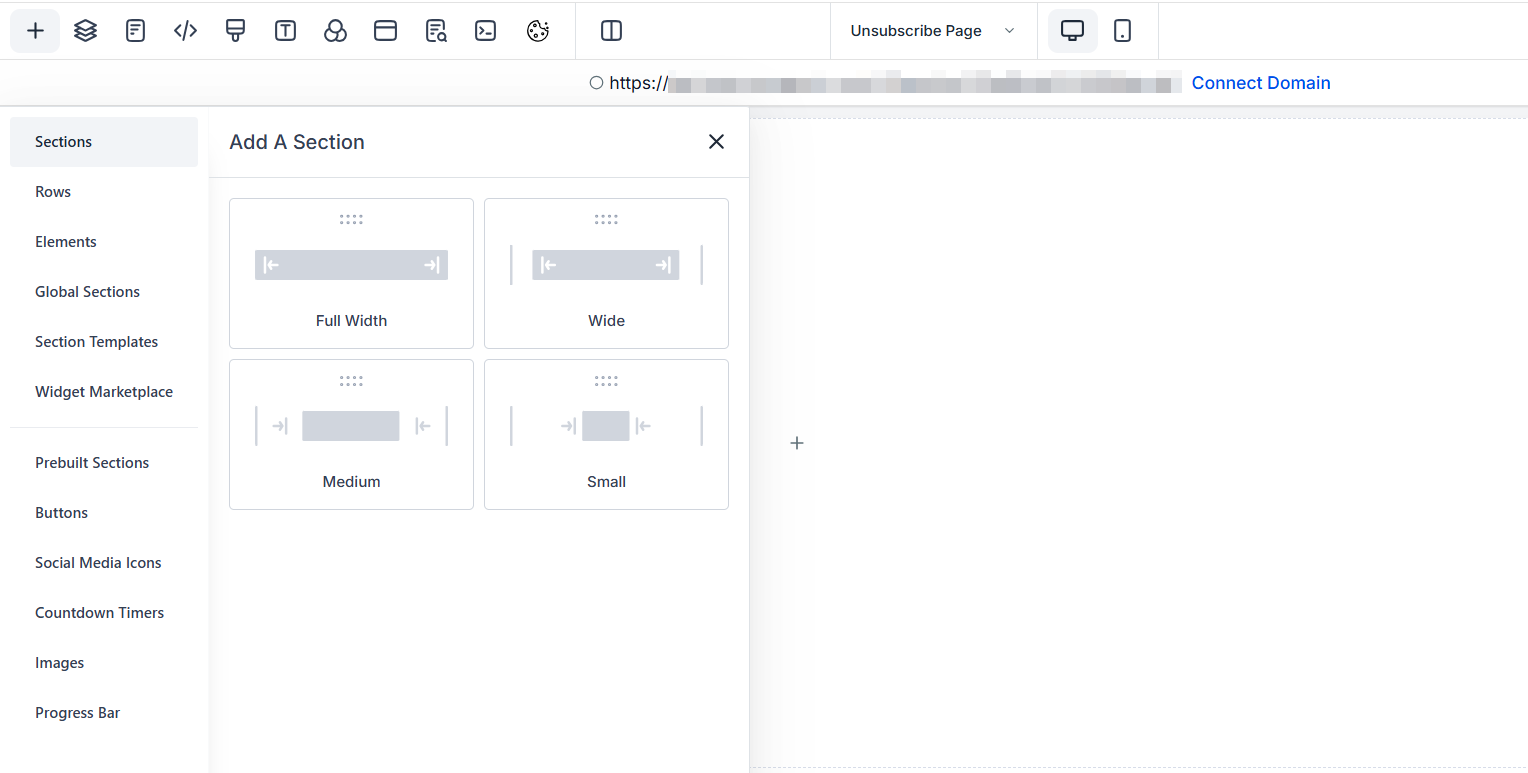Switch to mobile device view
The image size is (1528, 773).
[x=1122, y=31]
